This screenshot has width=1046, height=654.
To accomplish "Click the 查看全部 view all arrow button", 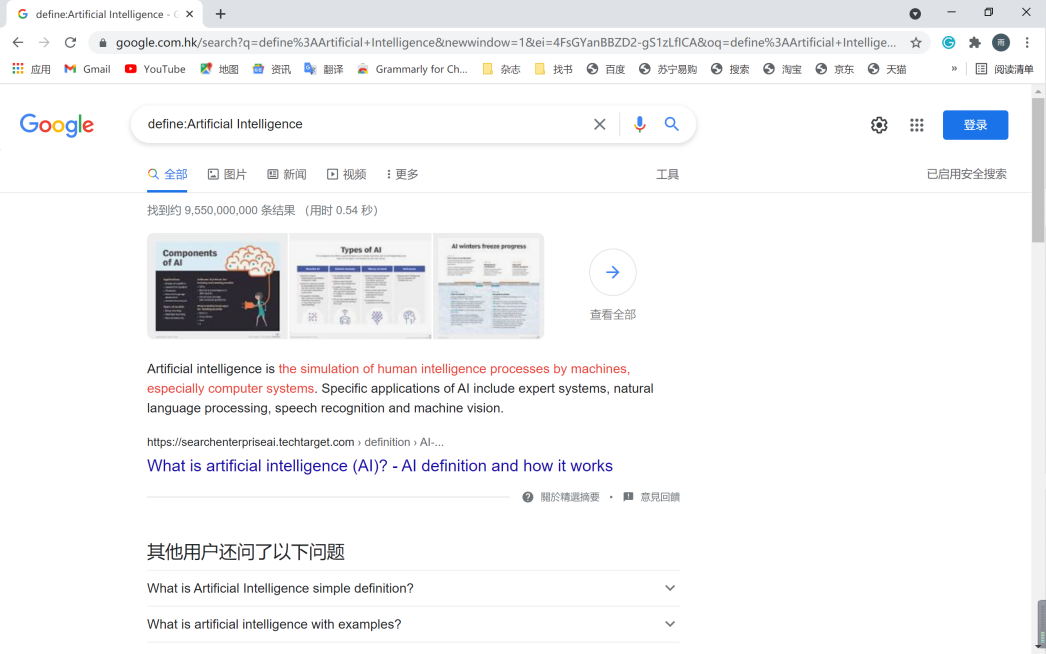I will [x=612, y=272].
